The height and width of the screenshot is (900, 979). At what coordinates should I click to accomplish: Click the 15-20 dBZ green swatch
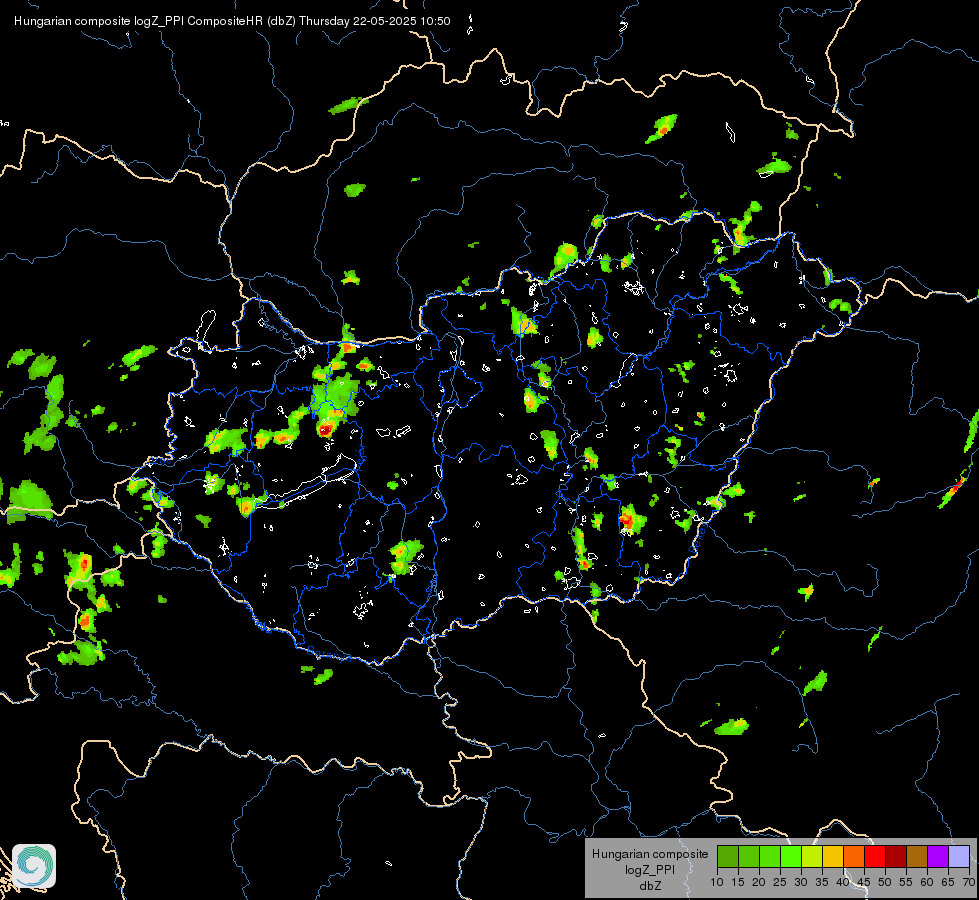749,856
